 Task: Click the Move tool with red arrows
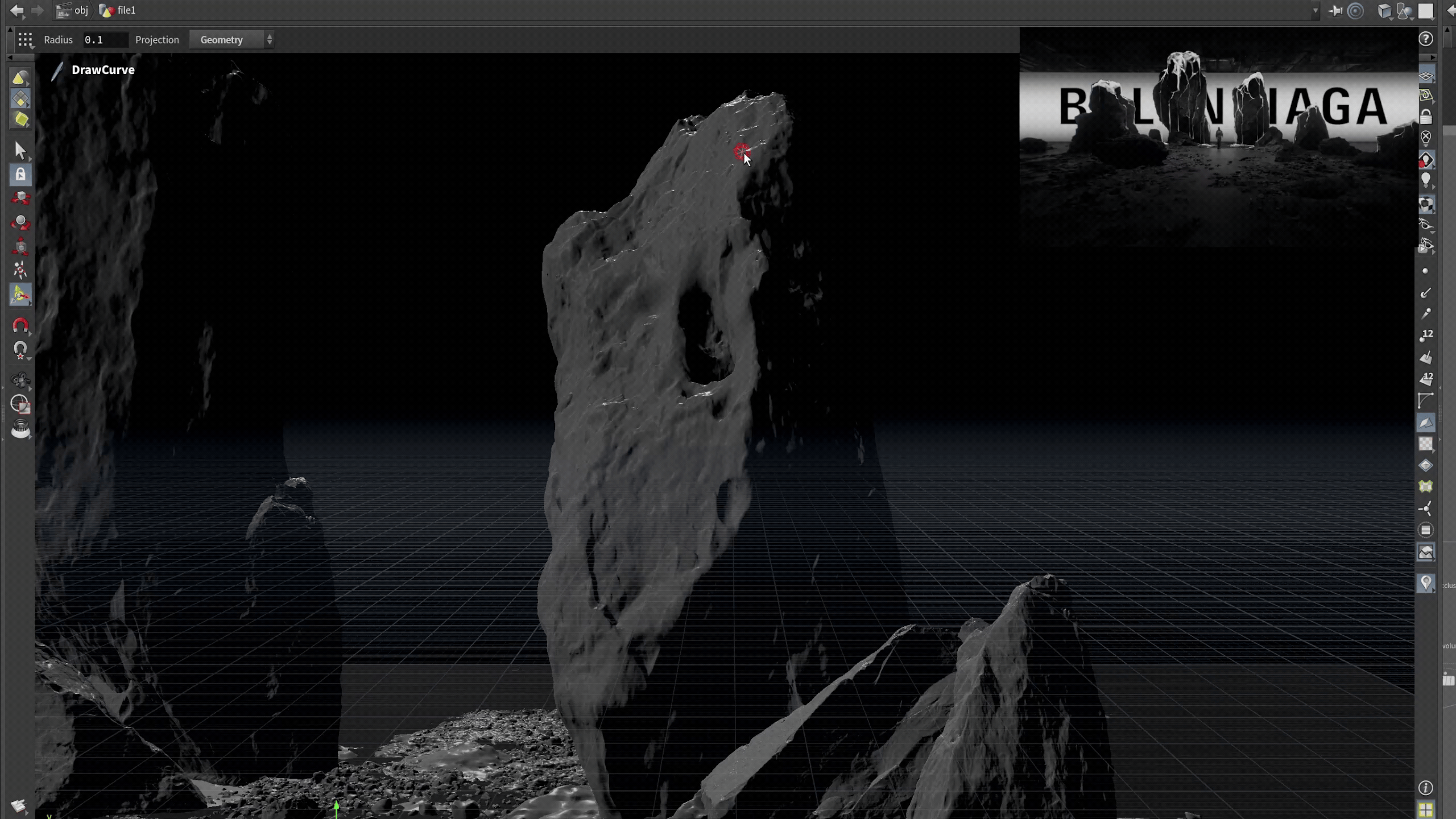click(20, 198)
